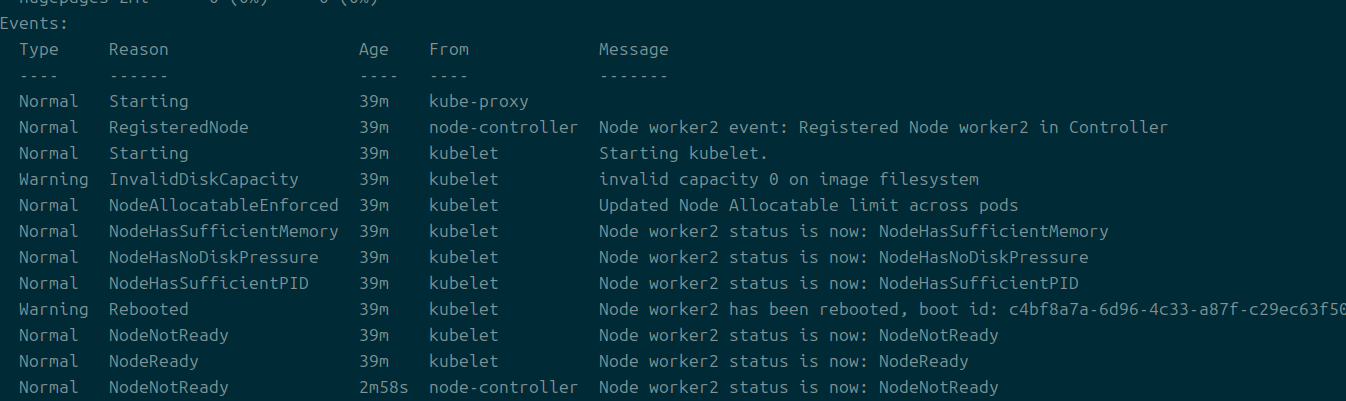Click the NodeReady reason entry
Screen dimensions: 1346x401
click(x=153, y=361)
